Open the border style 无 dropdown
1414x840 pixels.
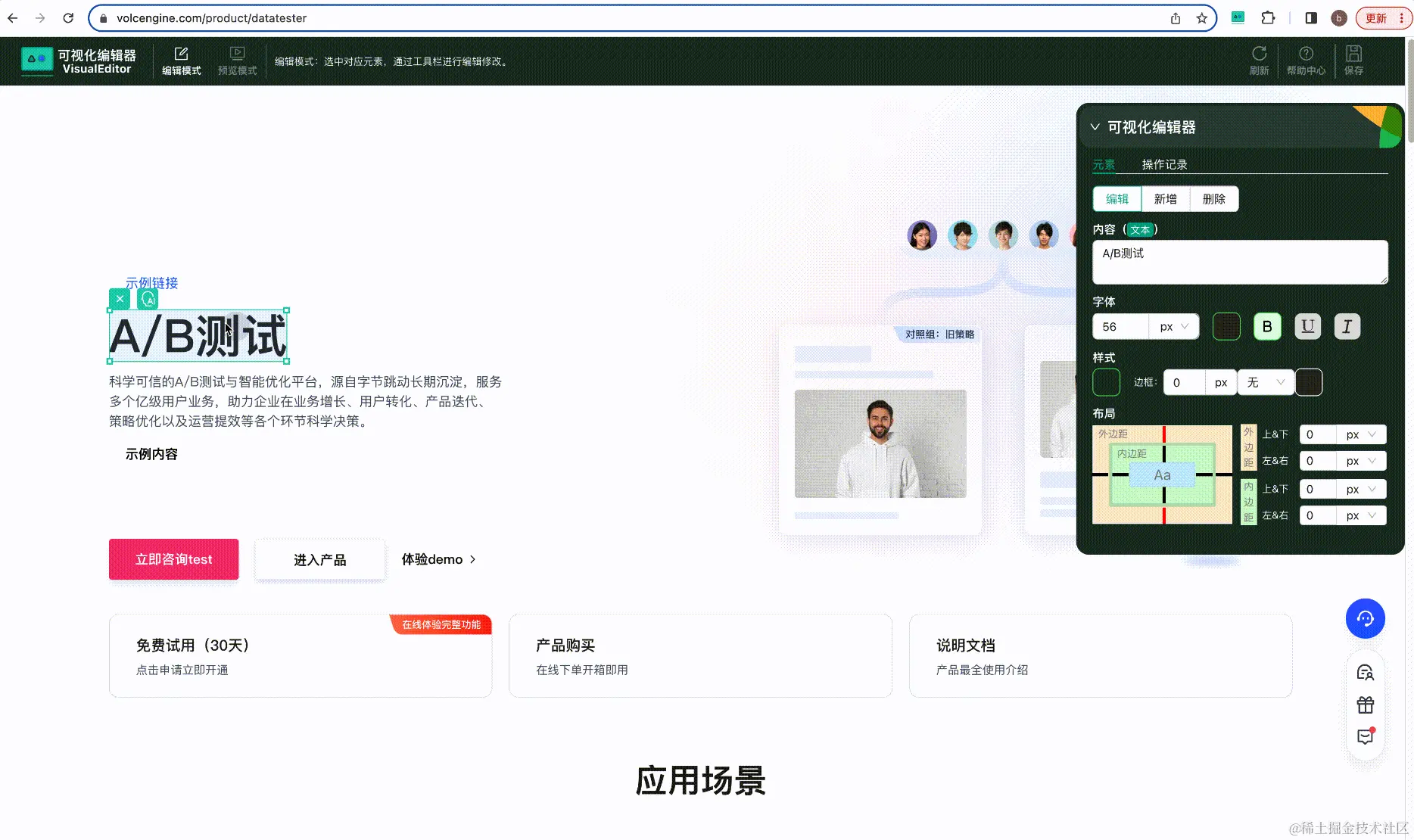[x=1265, y=382]
